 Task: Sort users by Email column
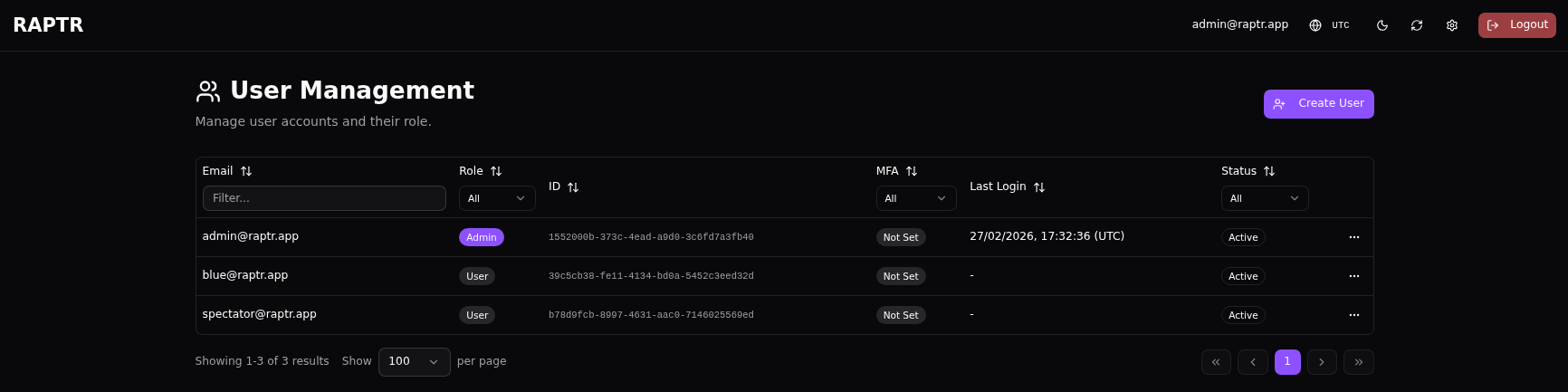pyautogui.click(x=246, y=171)
